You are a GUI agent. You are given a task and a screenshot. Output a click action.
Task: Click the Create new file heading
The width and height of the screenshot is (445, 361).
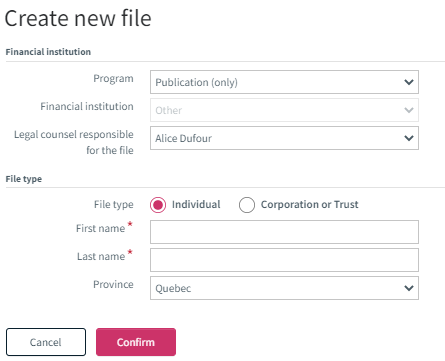78,18
